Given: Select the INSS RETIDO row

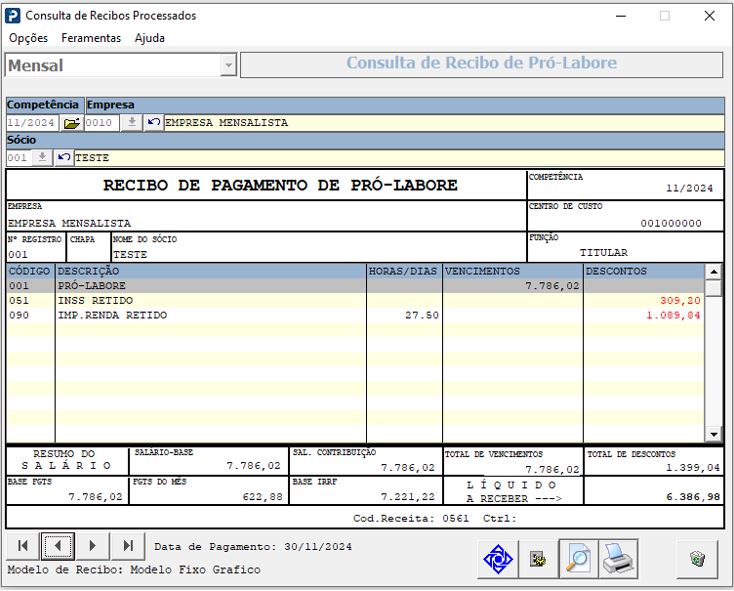Looking at the screenshot, I should pos(355,300).
